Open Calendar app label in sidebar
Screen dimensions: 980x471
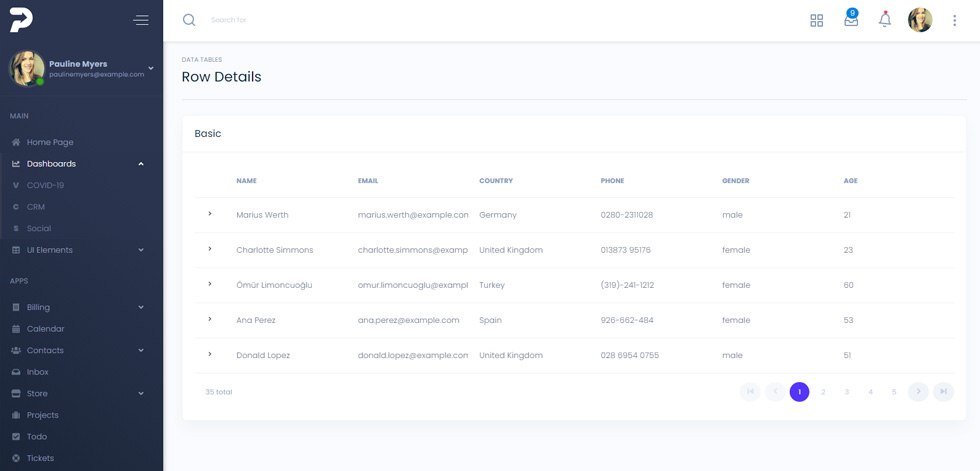point(46,329)
